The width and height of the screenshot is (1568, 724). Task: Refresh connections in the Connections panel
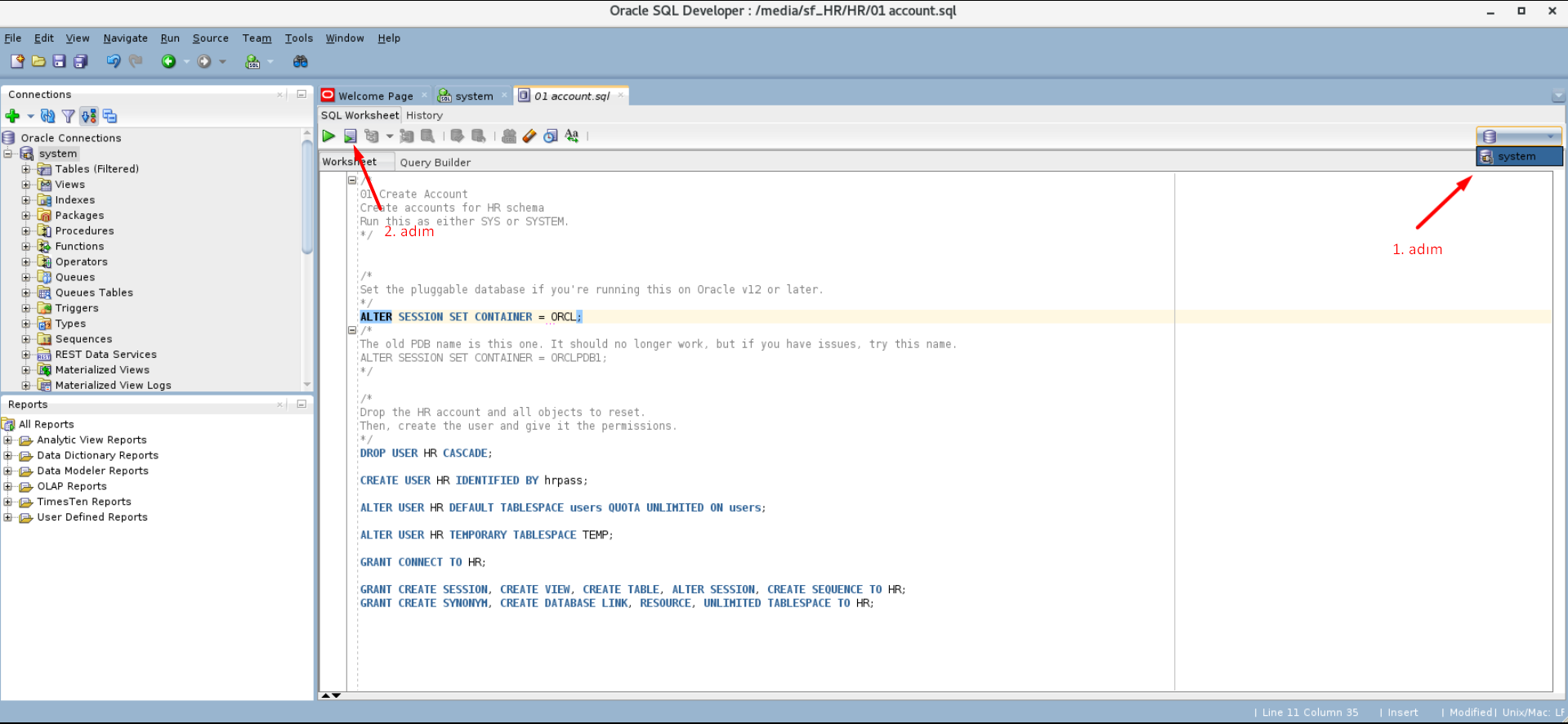[48, 117]
